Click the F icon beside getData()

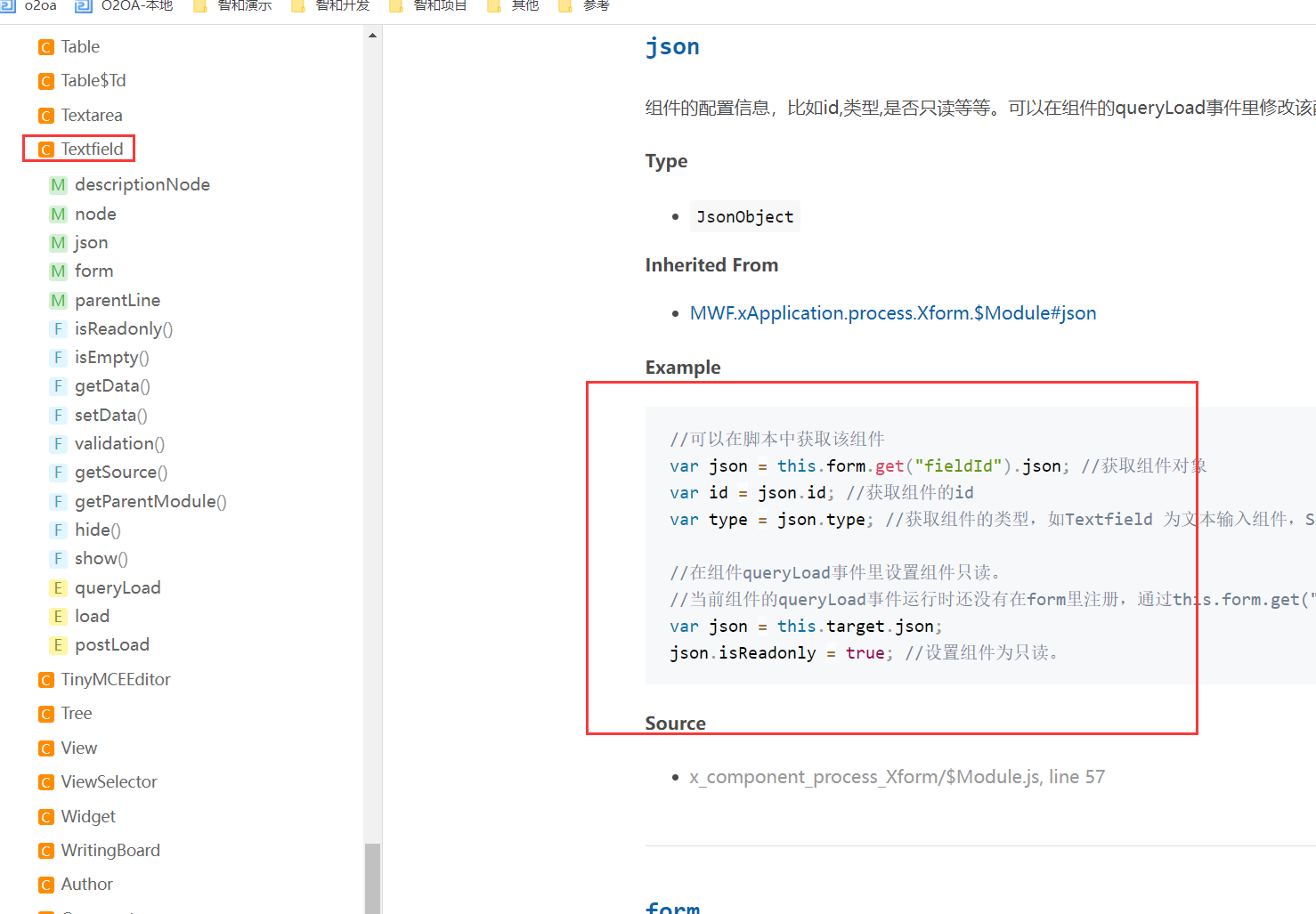coord(58,386)
